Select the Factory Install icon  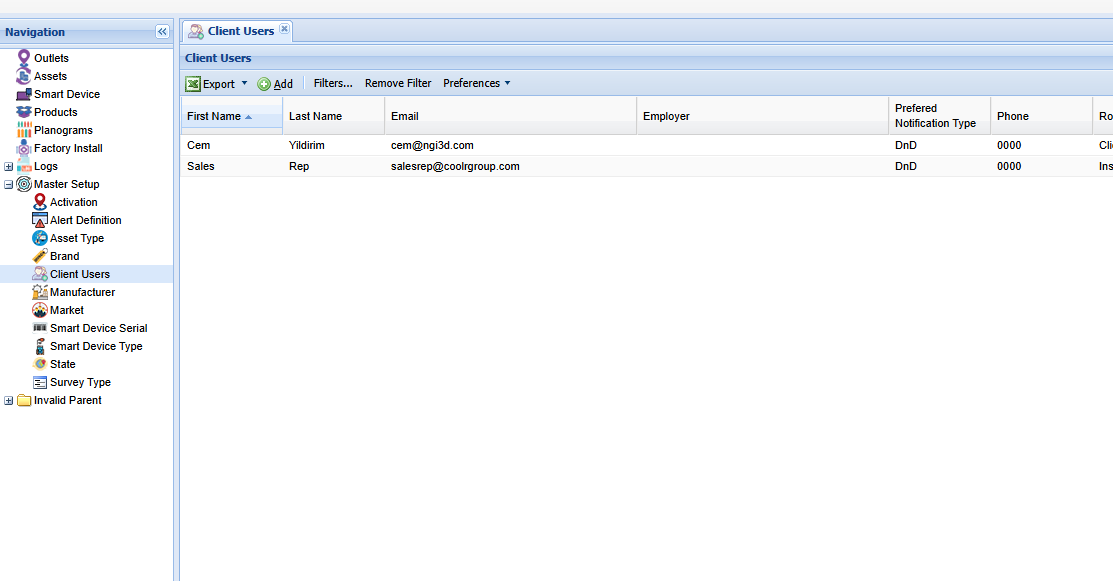(x=25, y=148)
